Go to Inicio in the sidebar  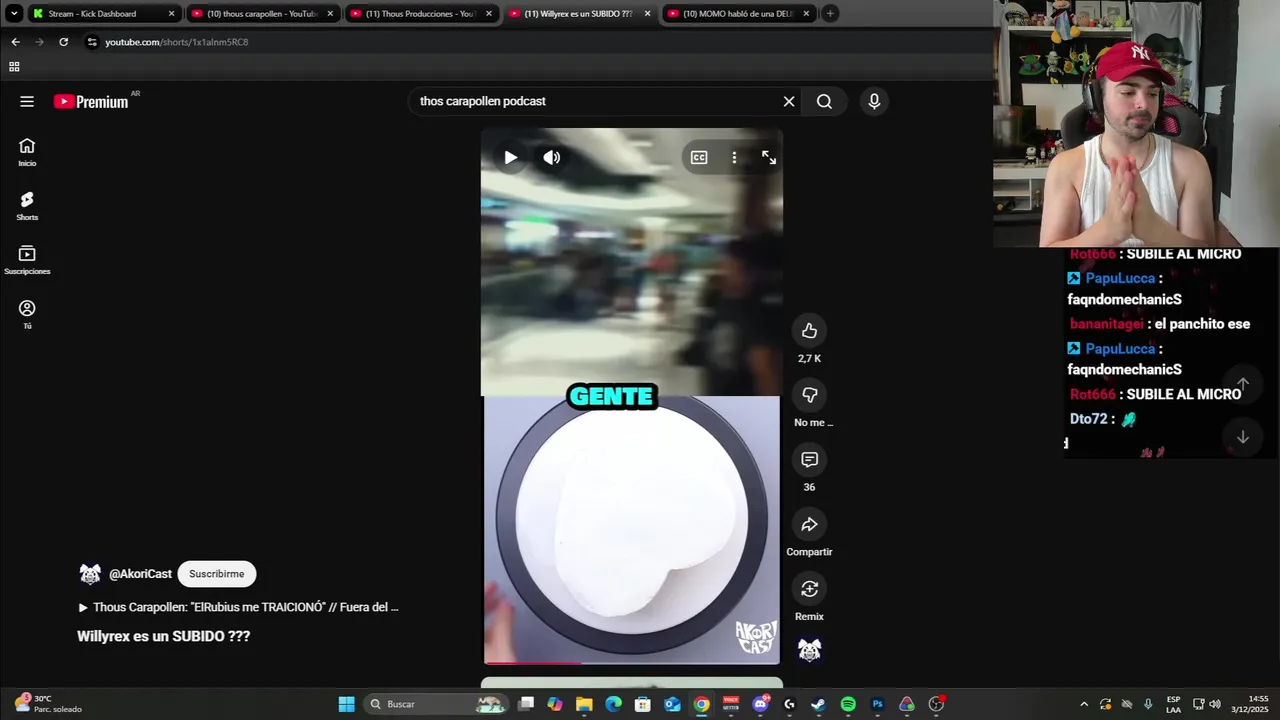point(27,152)
